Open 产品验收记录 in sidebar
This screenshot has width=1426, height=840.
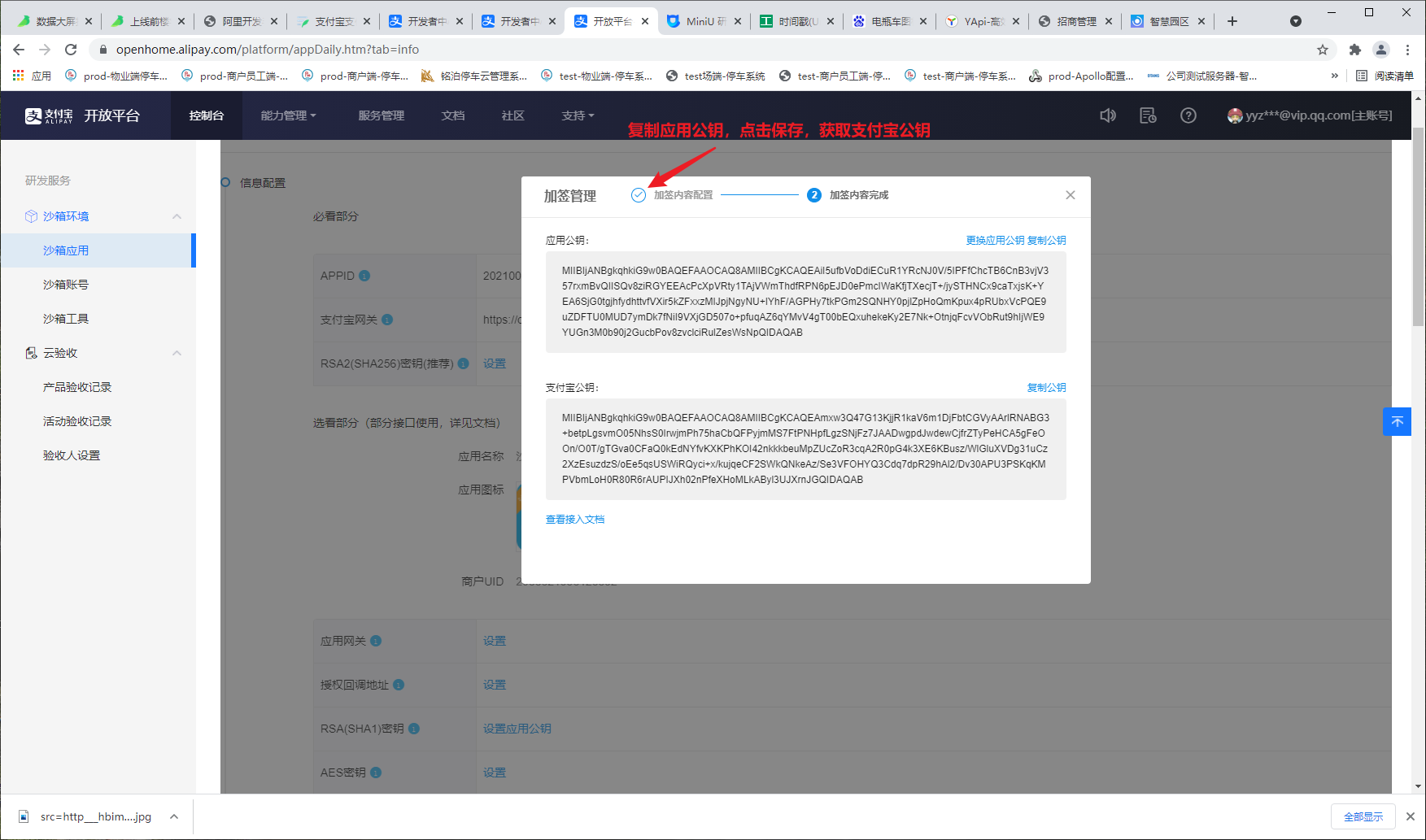(77, 387)
